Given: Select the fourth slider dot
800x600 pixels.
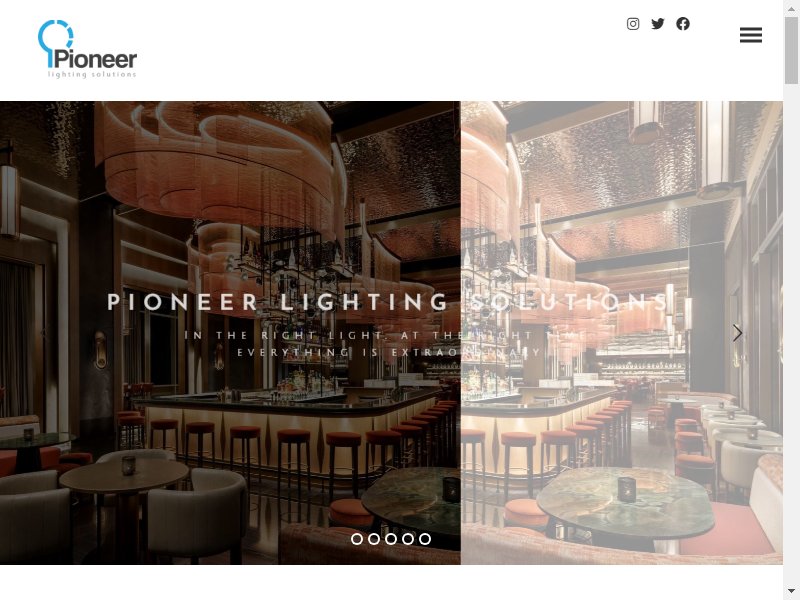Looking at the screenshot, I should [x=408, y=539].
